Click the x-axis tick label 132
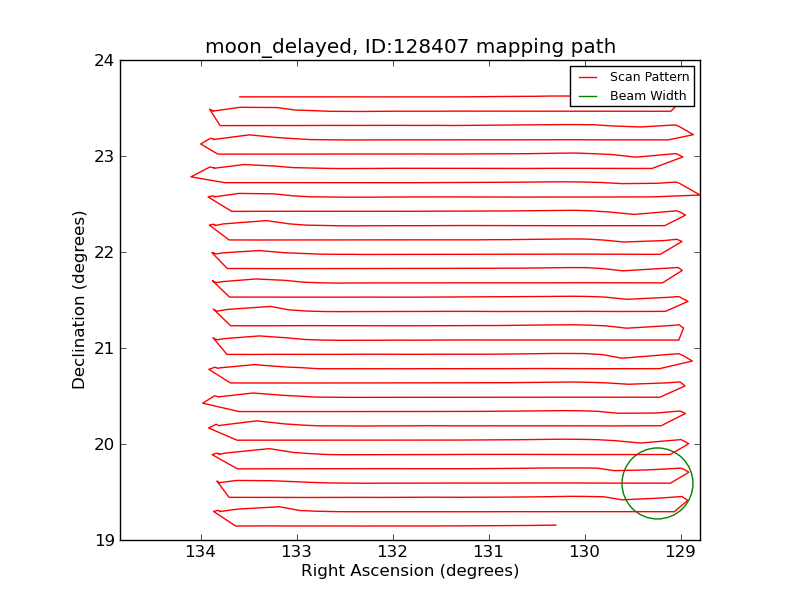The width and height of the screenshot is (800, 600). click(x=393, y=552)
